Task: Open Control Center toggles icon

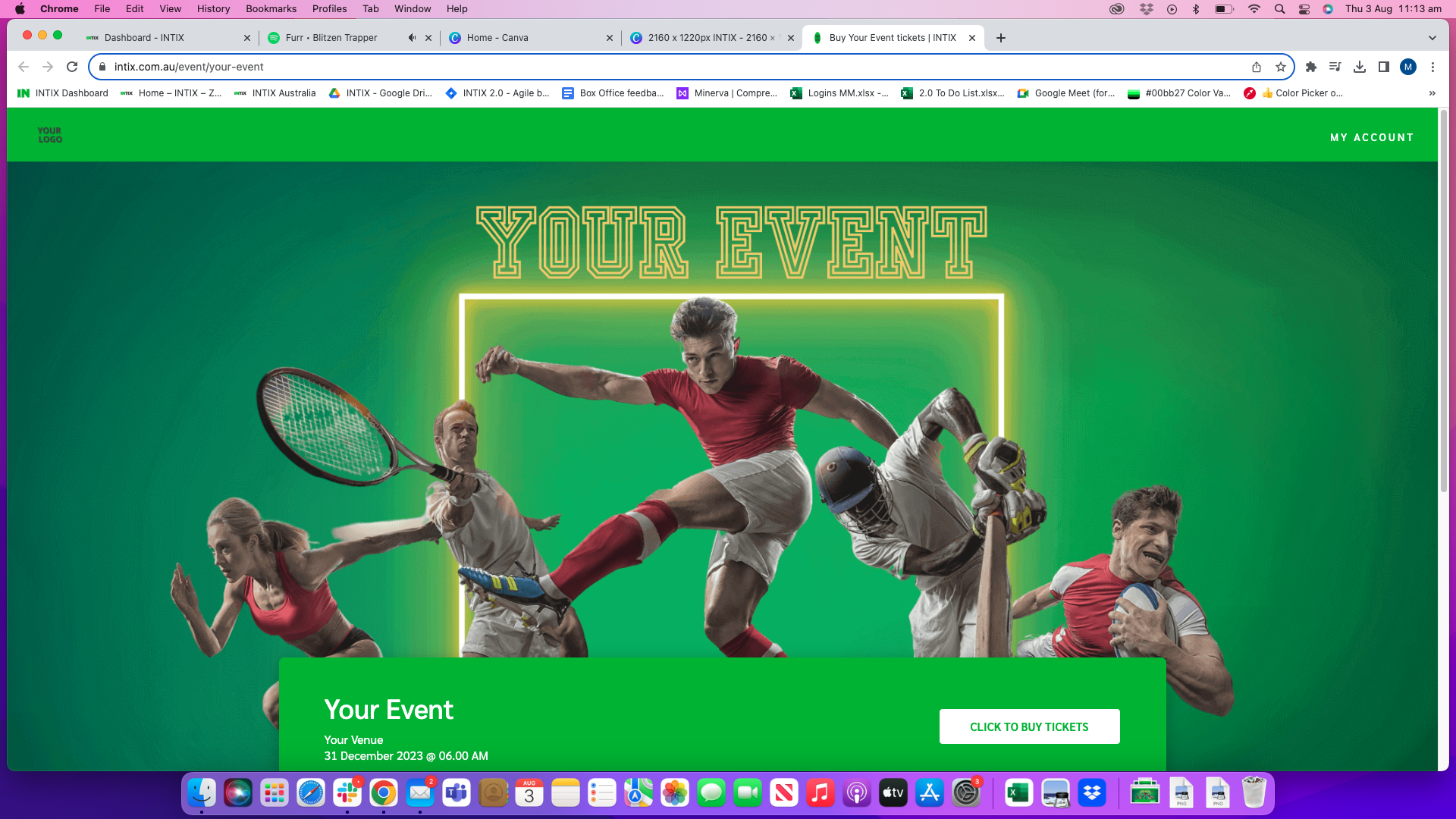Action: pyautogui.click(x=1304, y=9)
